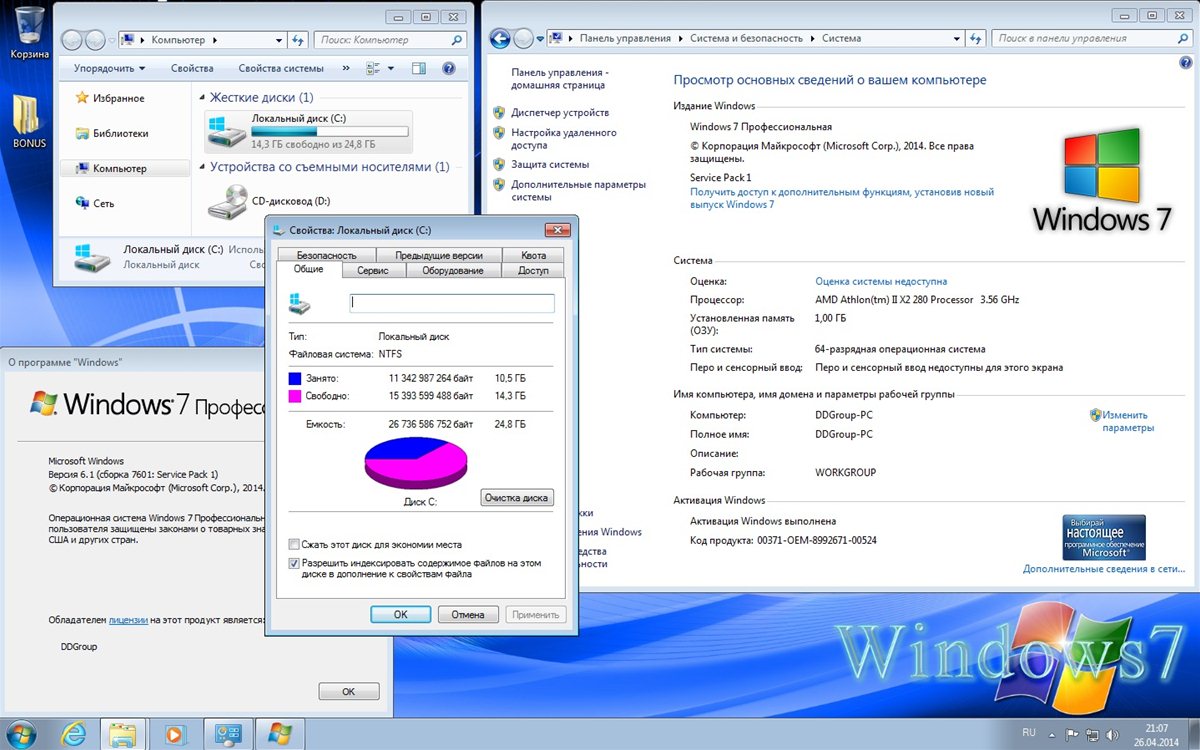
Task: Launch Windows Media Player from taskbar
Action: point(174,732)
